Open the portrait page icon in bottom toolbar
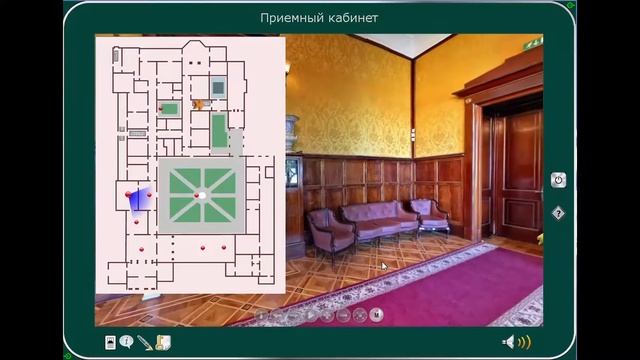This screenshot has width=640, height=360. click(110, 342)
